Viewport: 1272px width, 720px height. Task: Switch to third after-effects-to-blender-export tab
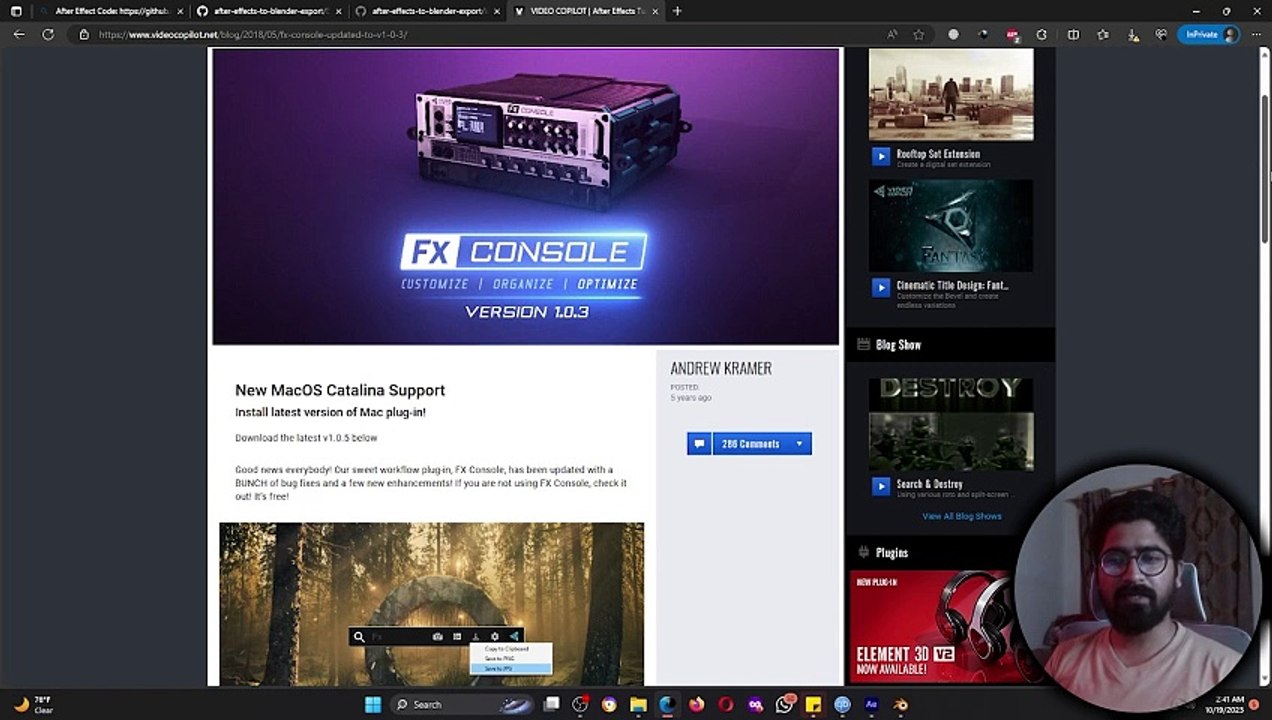pyautogui.click(x=428, y=11)
